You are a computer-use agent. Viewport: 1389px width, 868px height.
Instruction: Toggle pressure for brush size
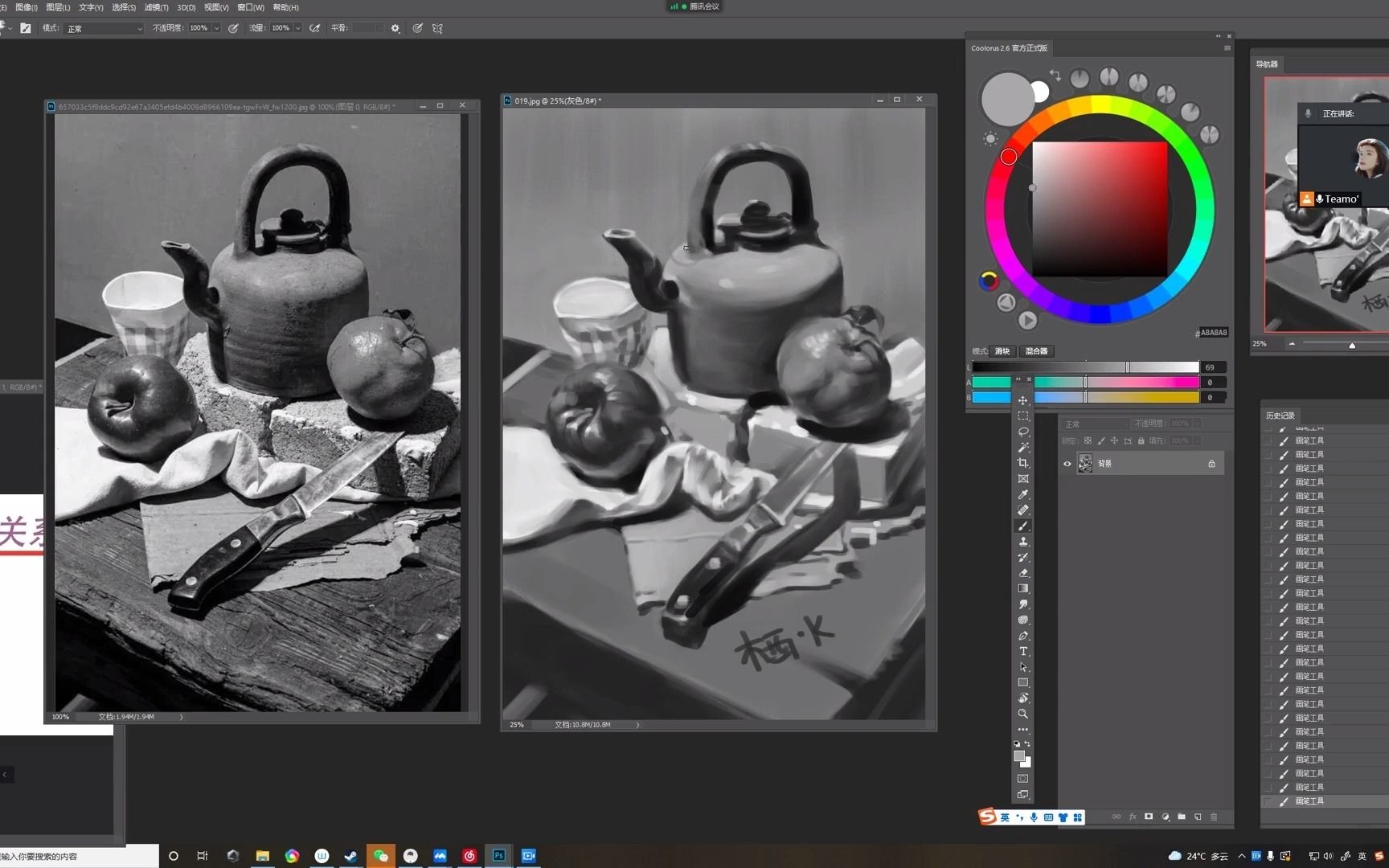click(x=418, y=28)
